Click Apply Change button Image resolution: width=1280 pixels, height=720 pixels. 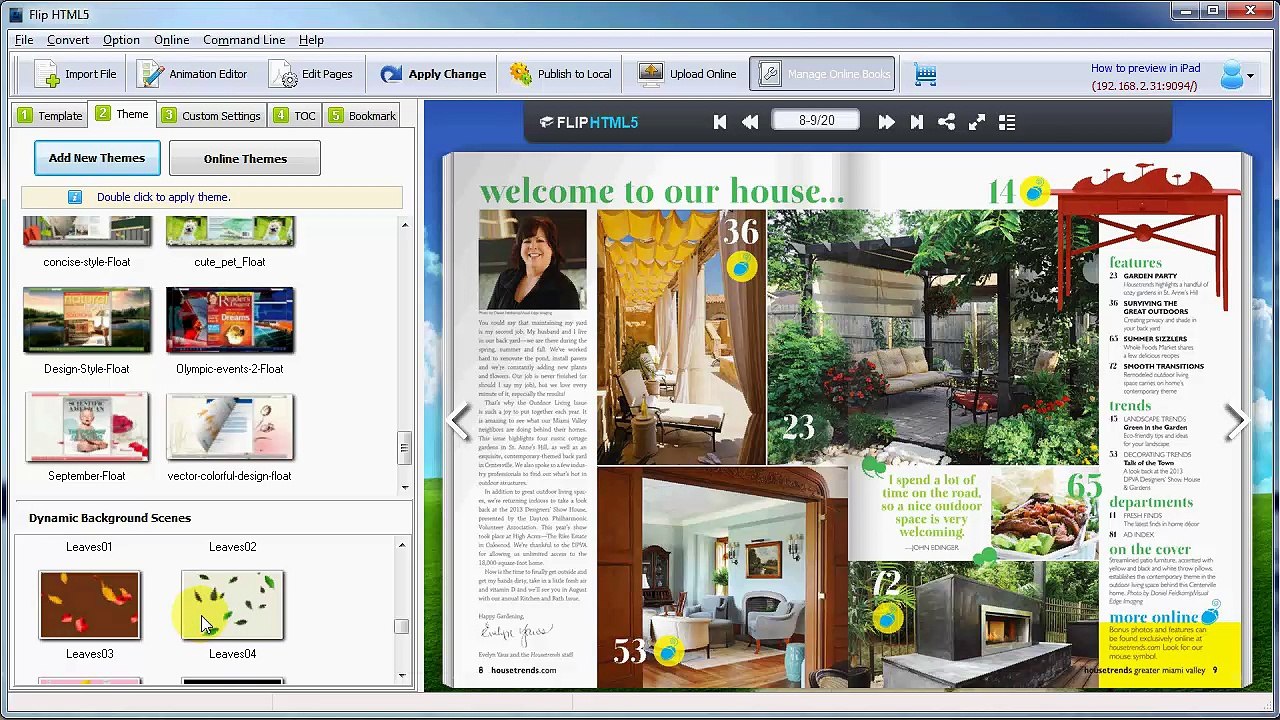(x=433, y=74)
